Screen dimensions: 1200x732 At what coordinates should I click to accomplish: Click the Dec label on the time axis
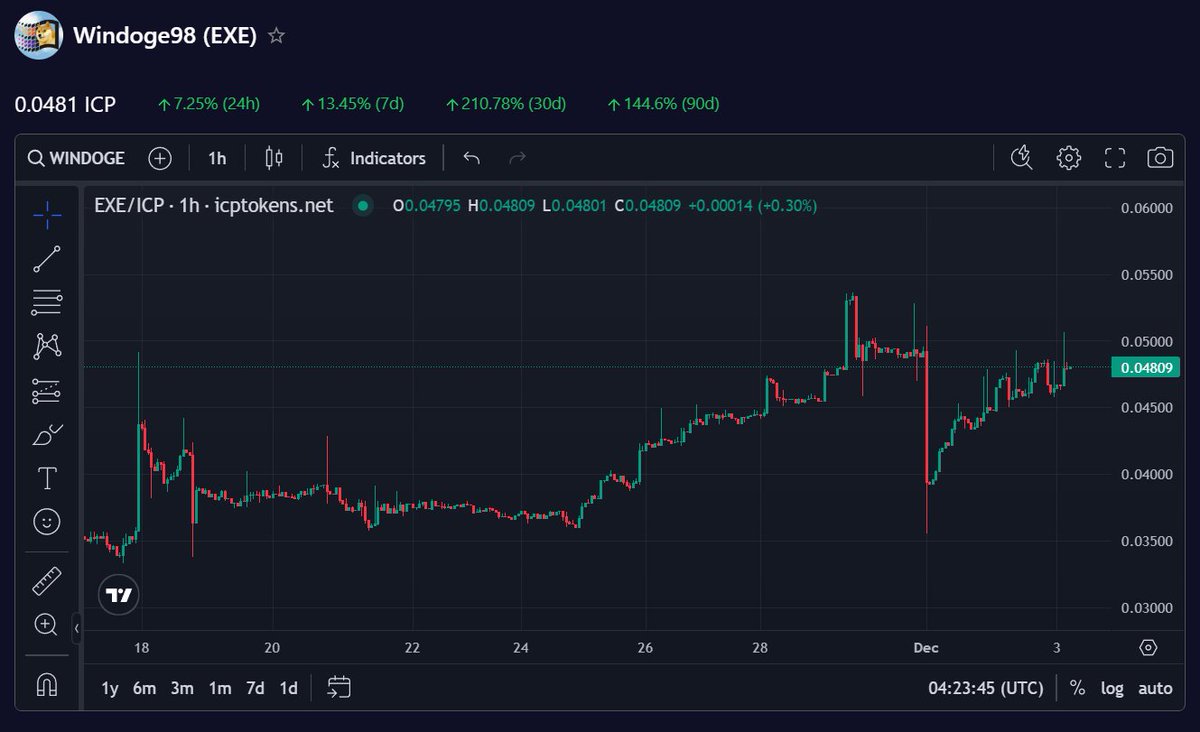pyautogui.click(x=926, y=647)
